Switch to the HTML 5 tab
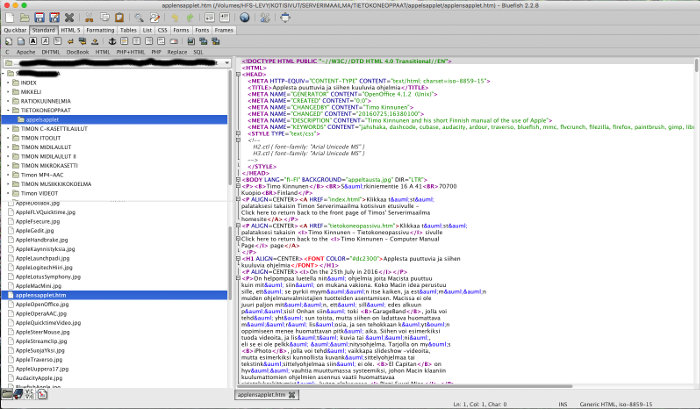Viewport: 700px width, 409px height. pyautogui.click(x=71, y=30)
